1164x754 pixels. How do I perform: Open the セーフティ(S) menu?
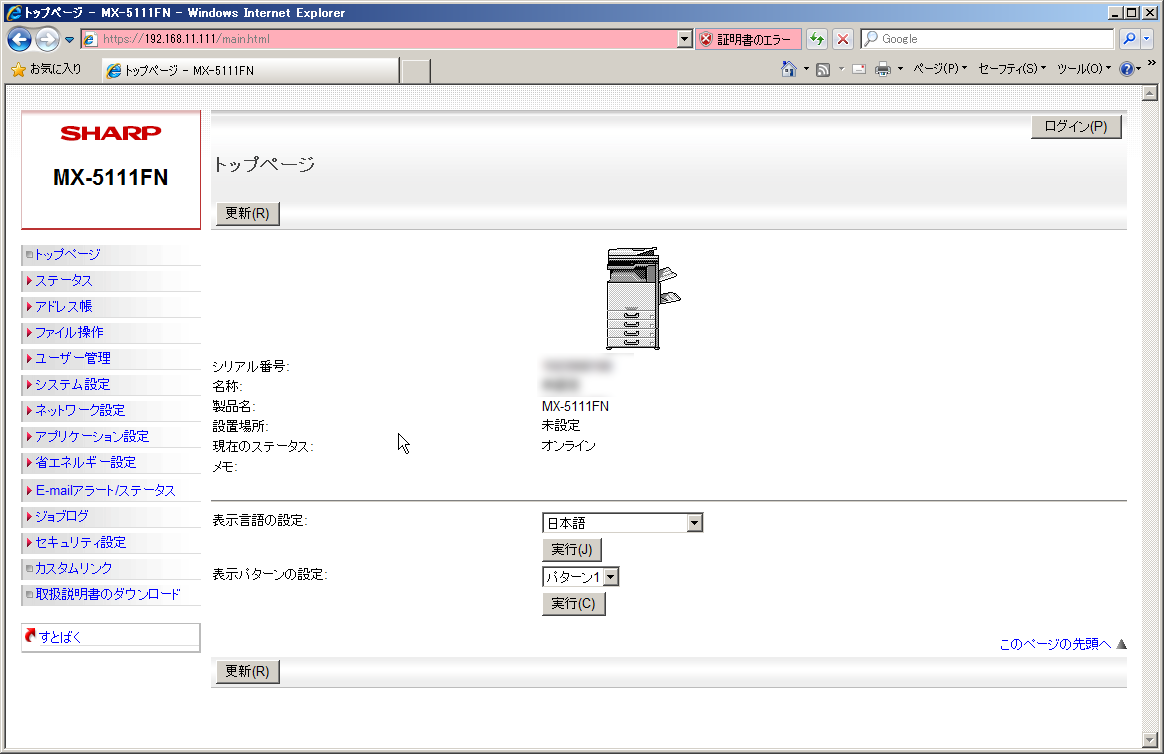[1012, 69]
